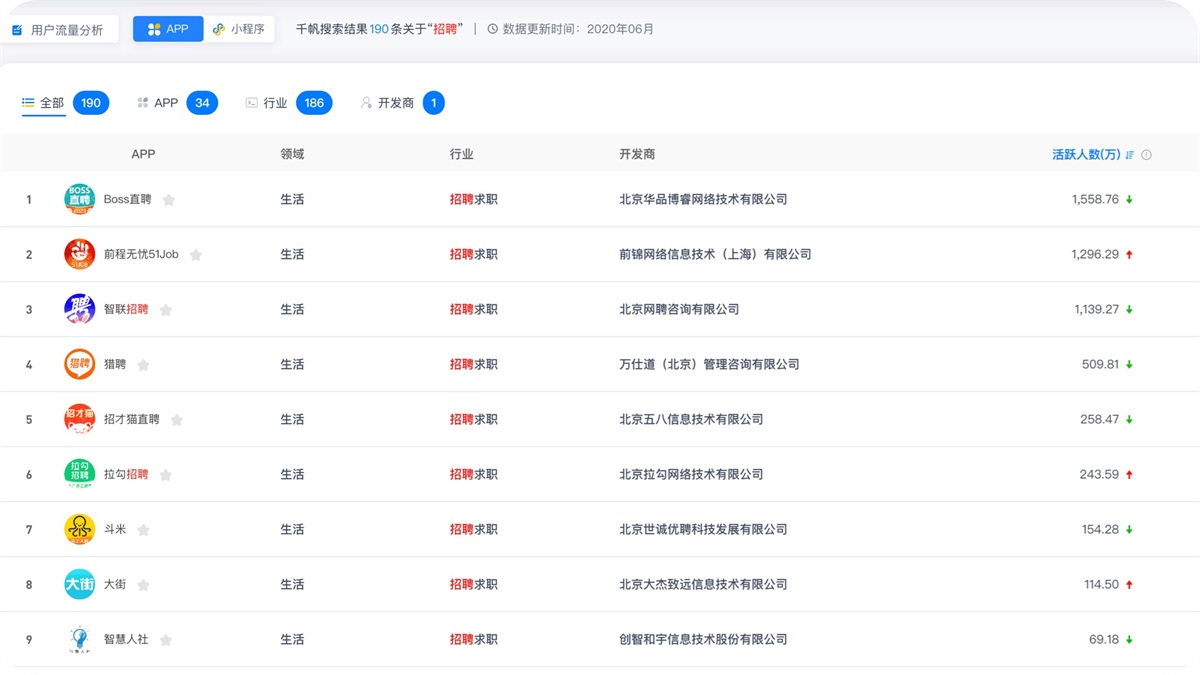Open Boss直聘 app logo icon
This screenshot has width=1200, height=675.
(79, 199)
